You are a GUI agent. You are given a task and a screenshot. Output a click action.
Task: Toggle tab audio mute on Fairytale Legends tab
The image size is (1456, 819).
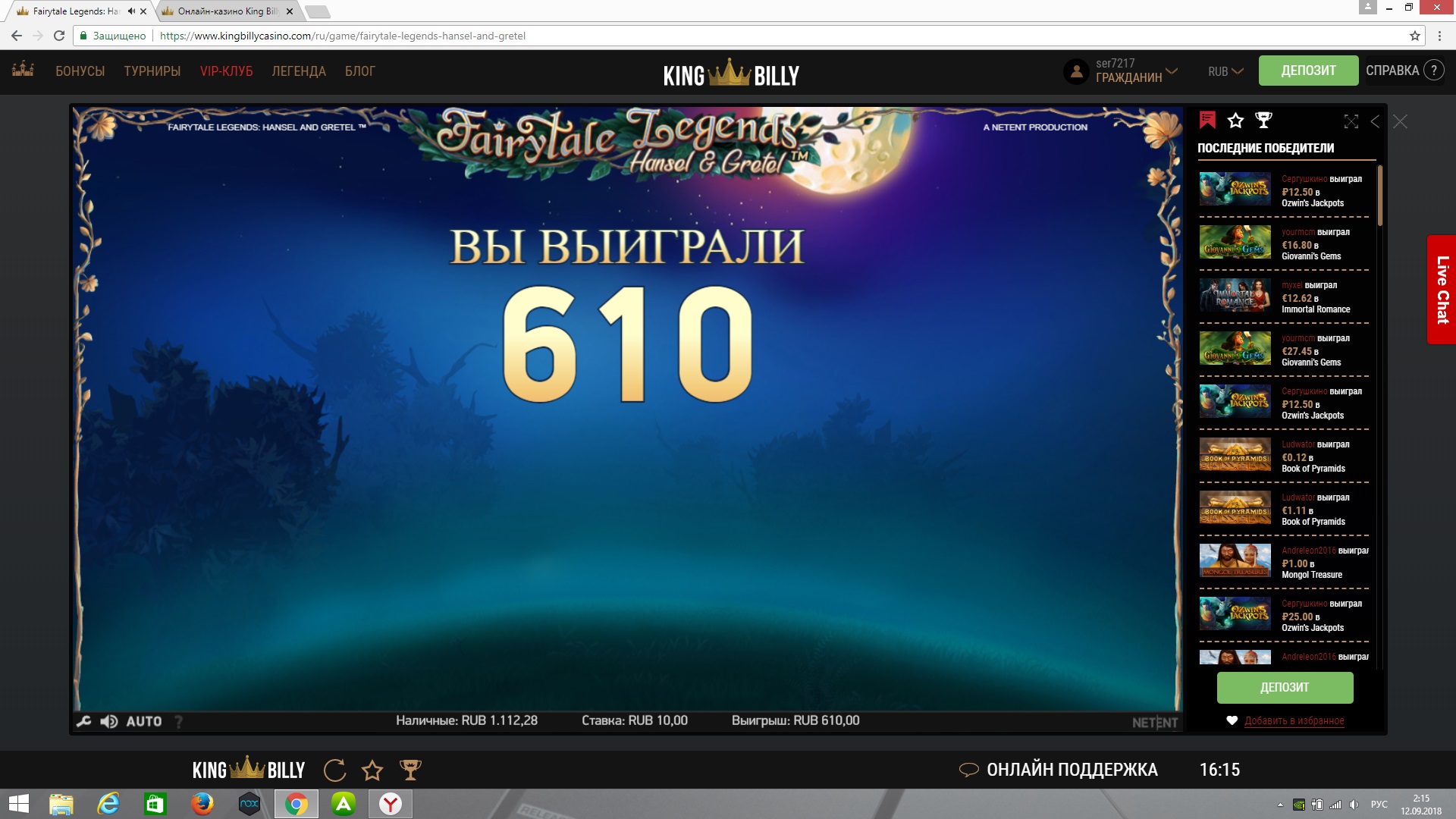[131, 11]
